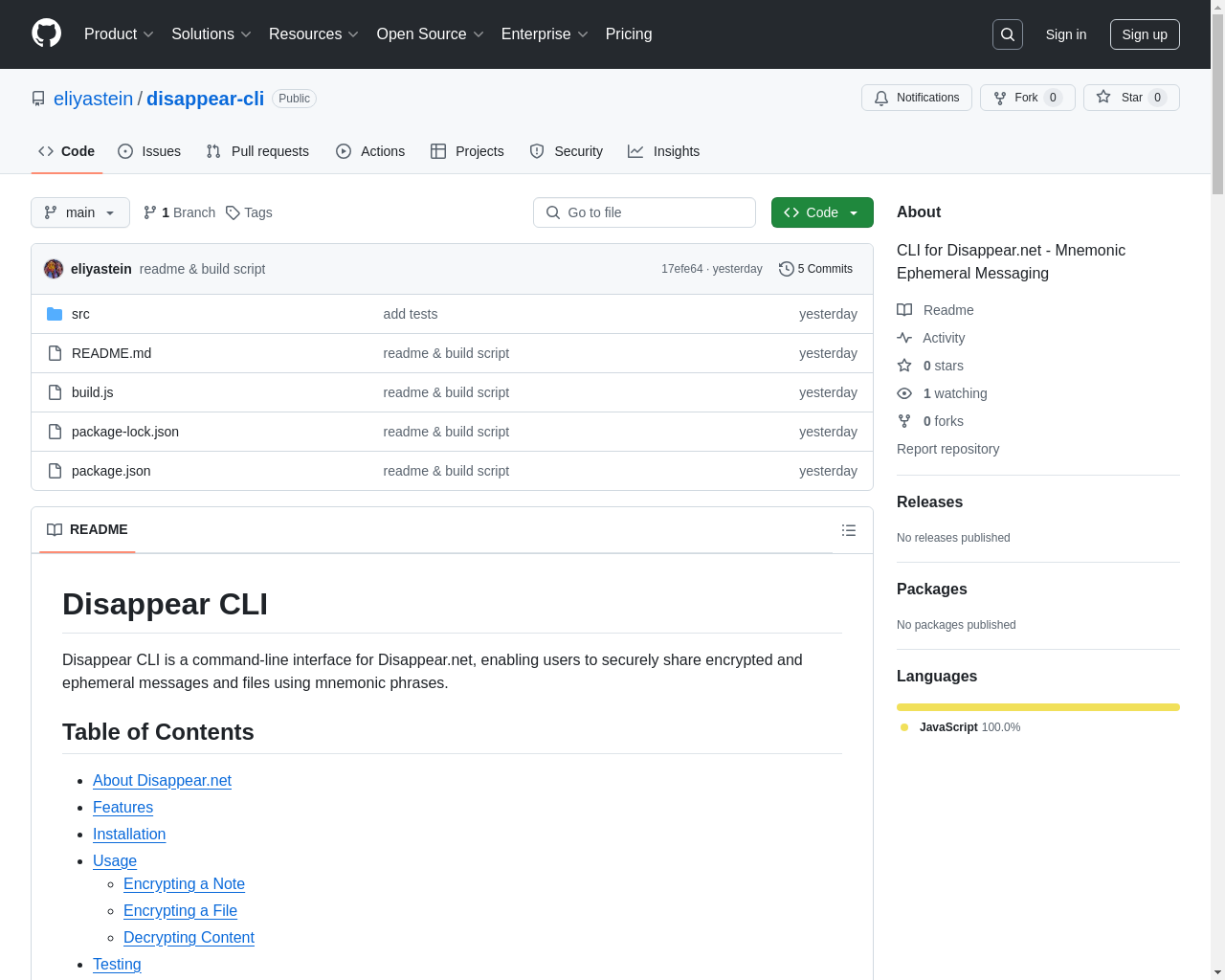
Task: Jump to Encrypting a File link
Action: click(x=180, y=911)
